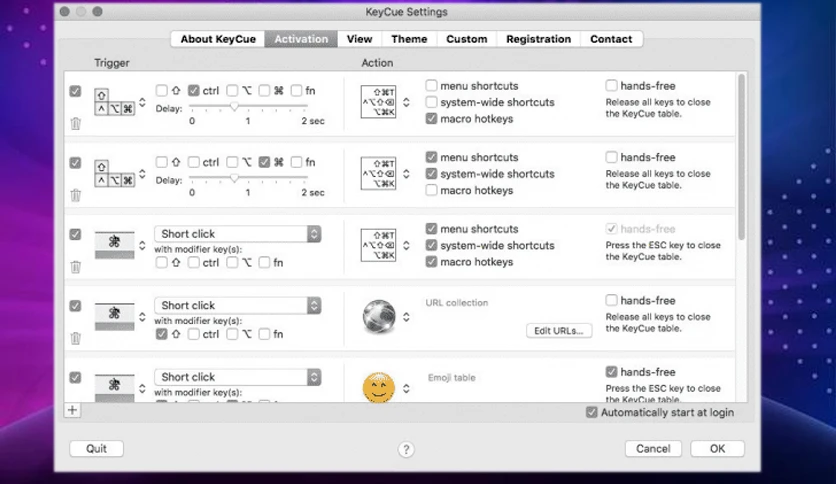The height and width of the screenshot is (484, 836).
Task: Click Edit URLs... button
Action: tap(559, 330)
